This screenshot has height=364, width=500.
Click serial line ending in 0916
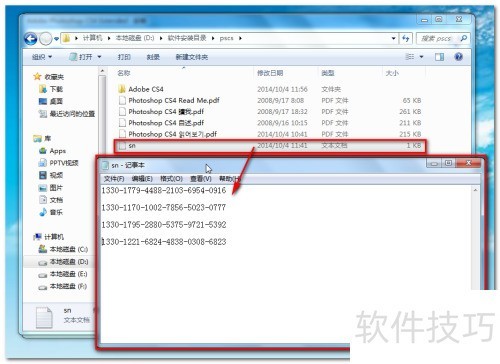pyautogui.click(x=164, y=190)
